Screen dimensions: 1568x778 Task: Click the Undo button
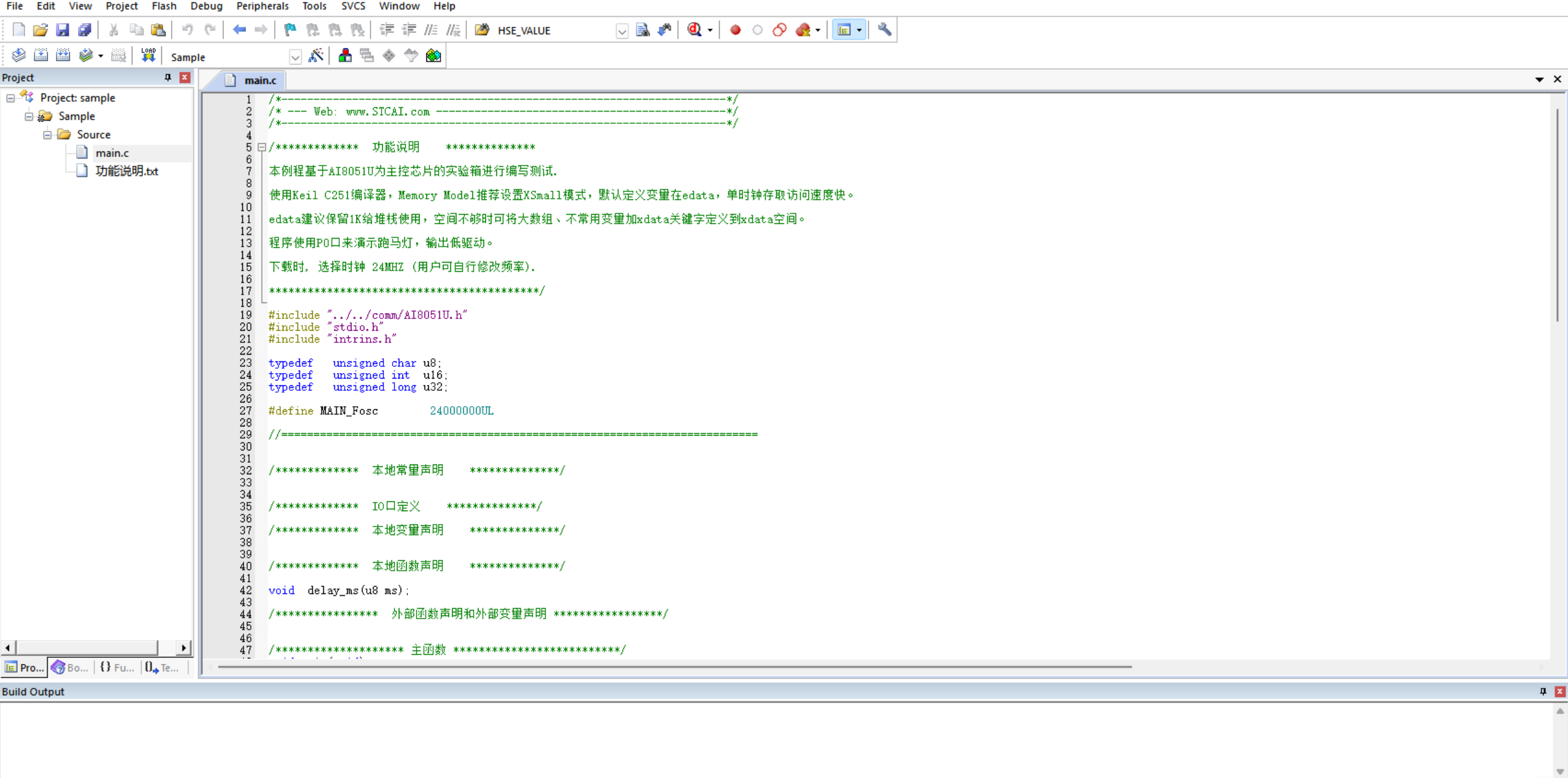[188, 29]
